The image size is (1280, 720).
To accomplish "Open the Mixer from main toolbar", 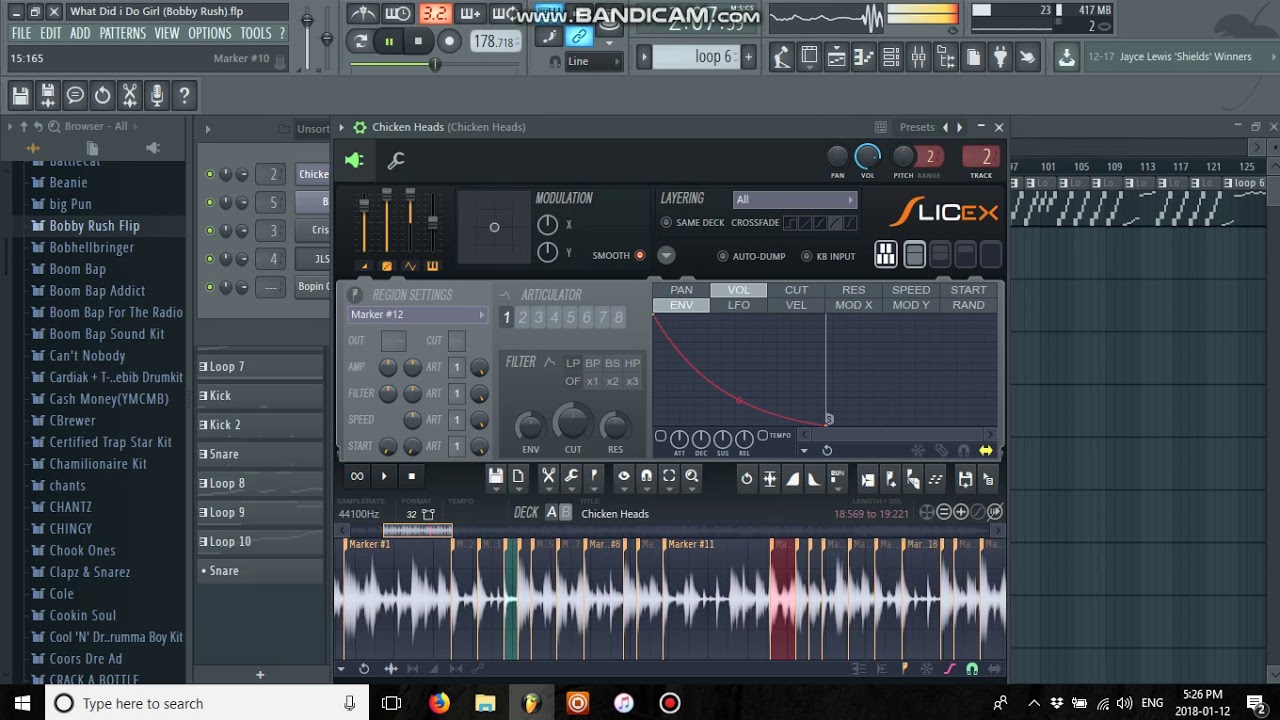I will click(918, 57).
